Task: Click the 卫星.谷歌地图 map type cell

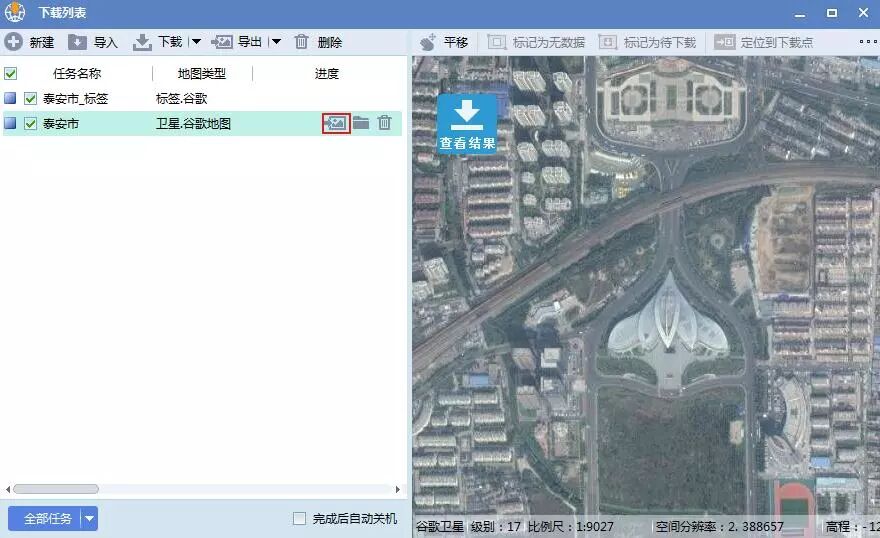Action: click(x=193, y=123)
